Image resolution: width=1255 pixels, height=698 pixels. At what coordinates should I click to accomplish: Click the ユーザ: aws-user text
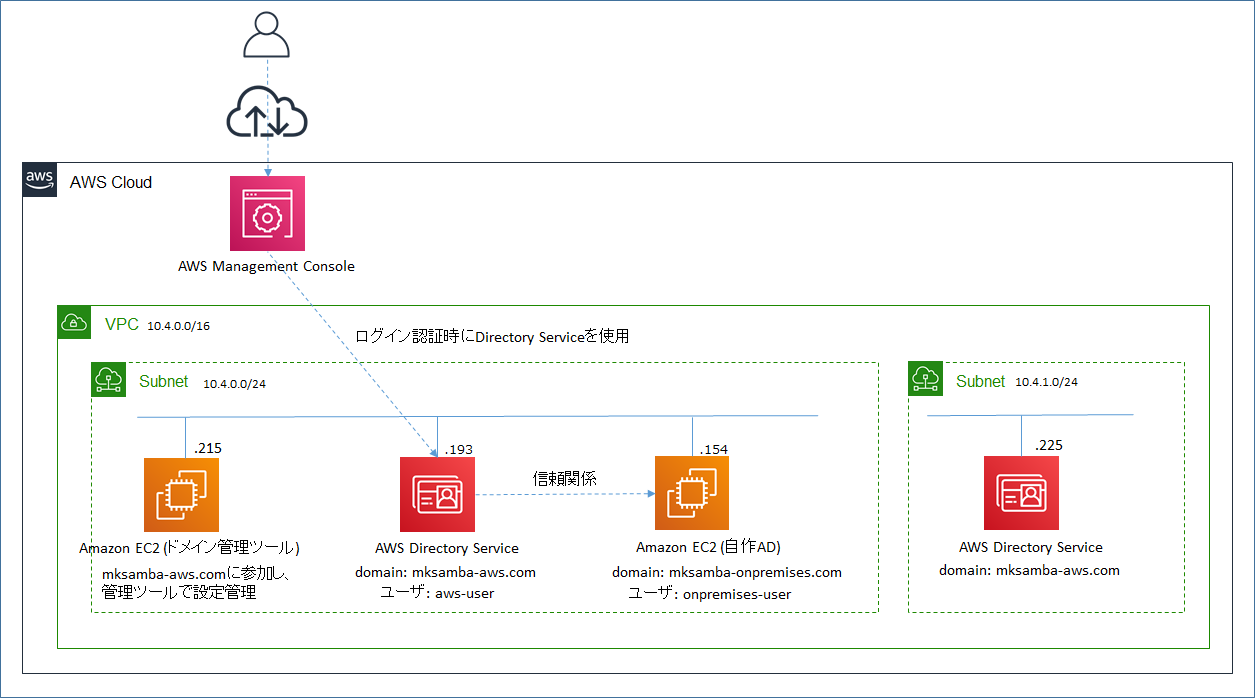[437, 593]
